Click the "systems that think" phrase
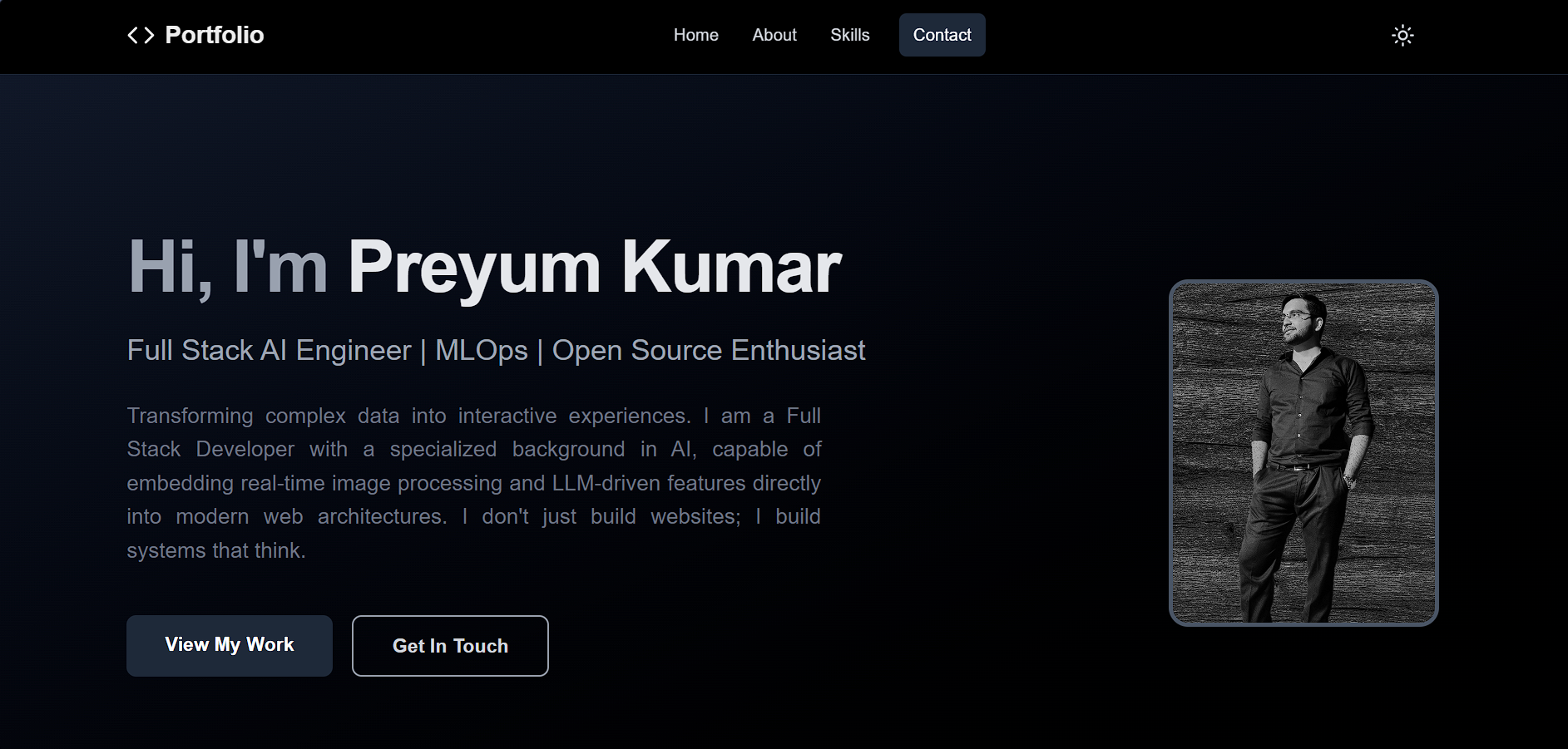 point(216,549)
